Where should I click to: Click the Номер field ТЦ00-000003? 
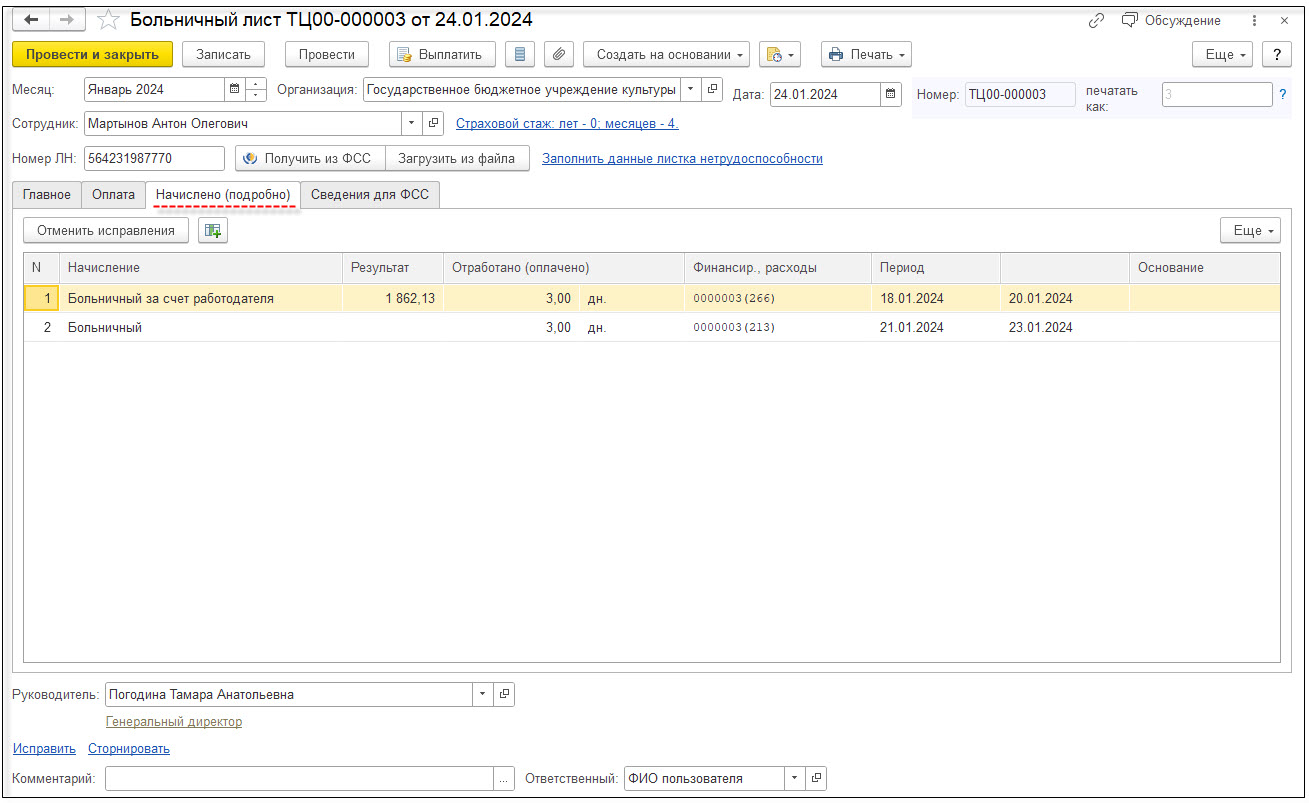pos(1020,94)
